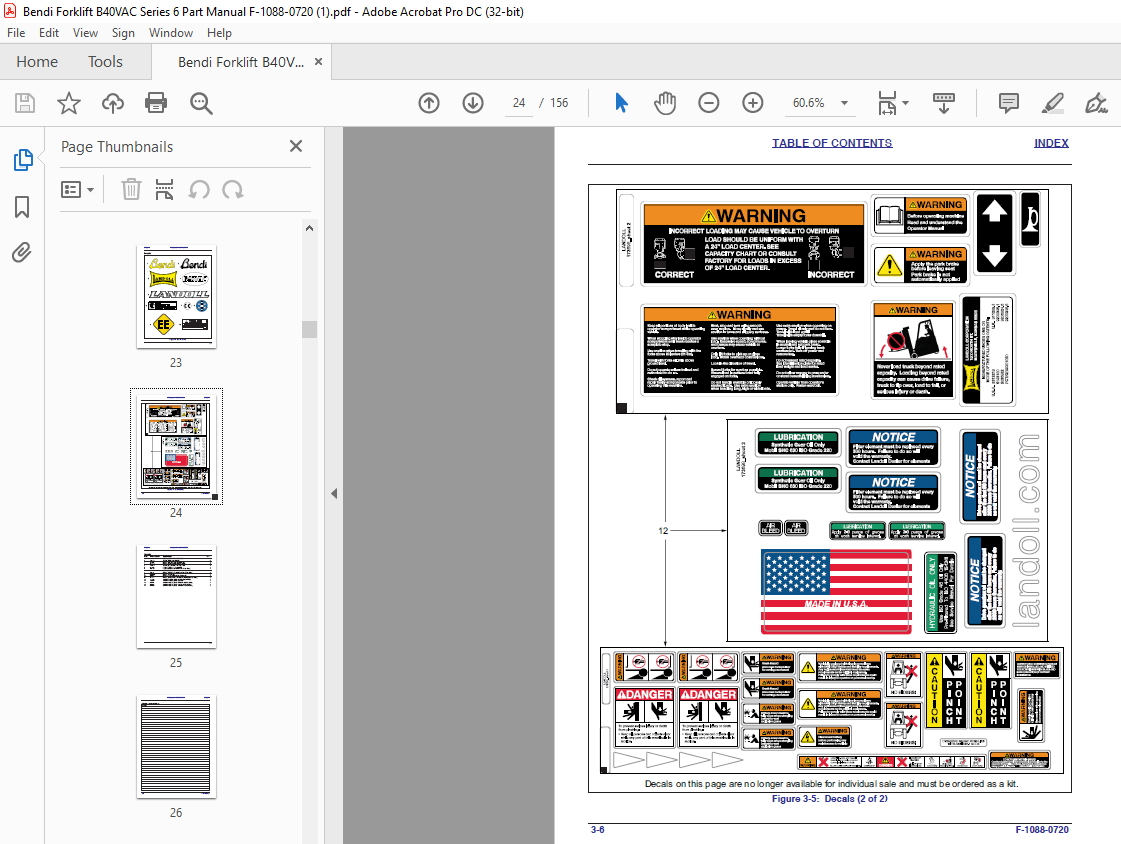Click the Fit page width tool
This screenshot has width=1121, height=844.
tap(887, 103)
